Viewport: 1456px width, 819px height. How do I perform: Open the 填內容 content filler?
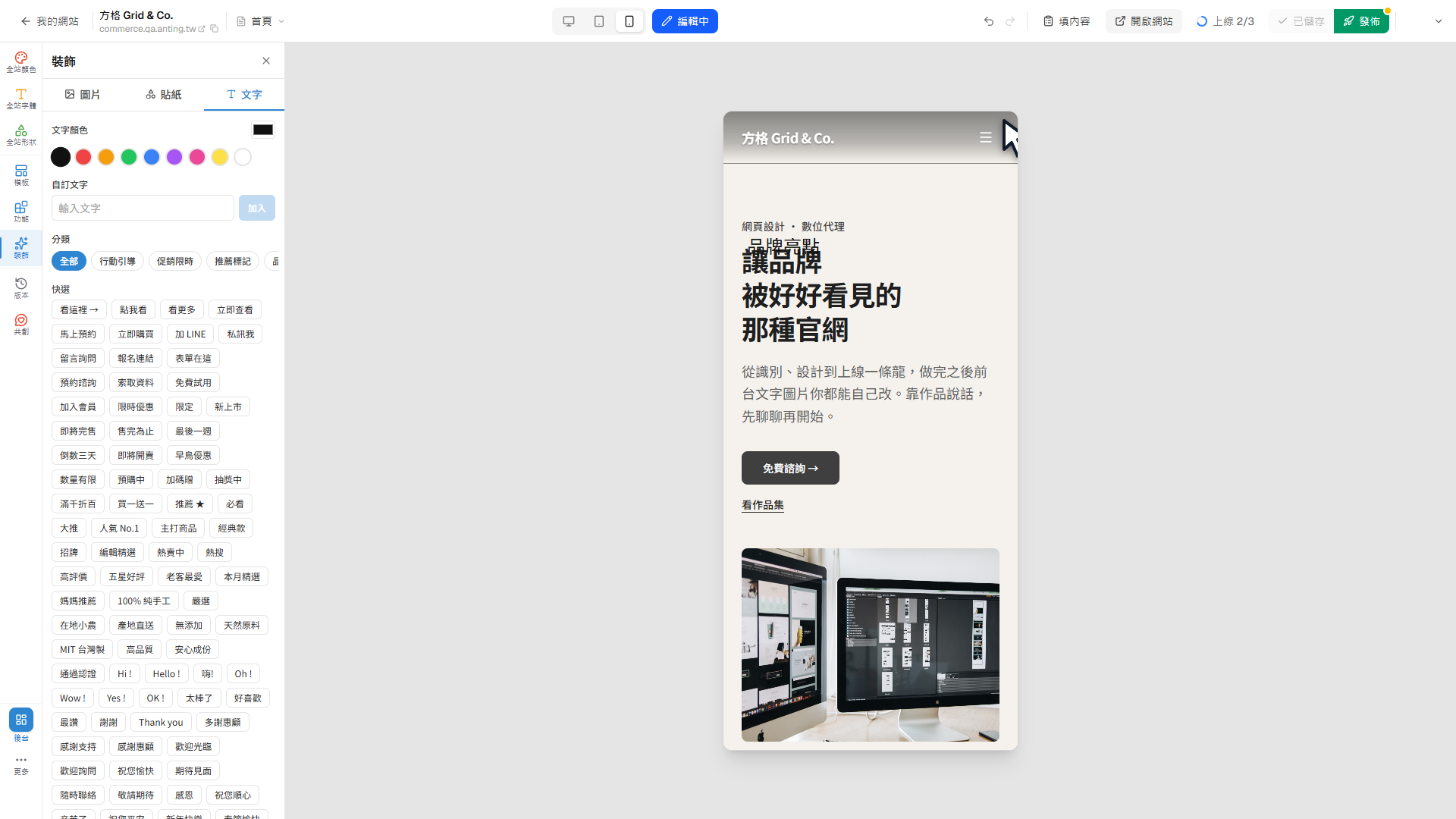pyautogui.click(x=1066, y=21)
